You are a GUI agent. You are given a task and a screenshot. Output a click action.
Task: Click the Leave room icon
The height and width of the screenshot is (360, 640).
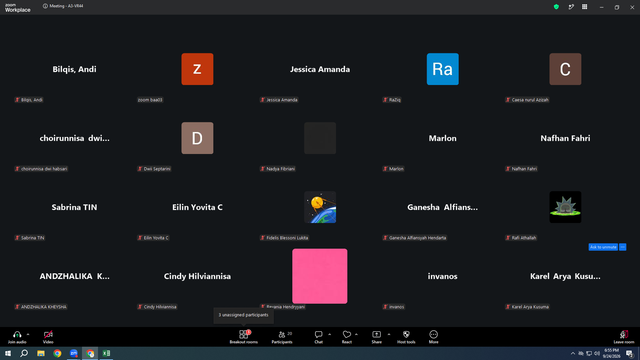624,334
